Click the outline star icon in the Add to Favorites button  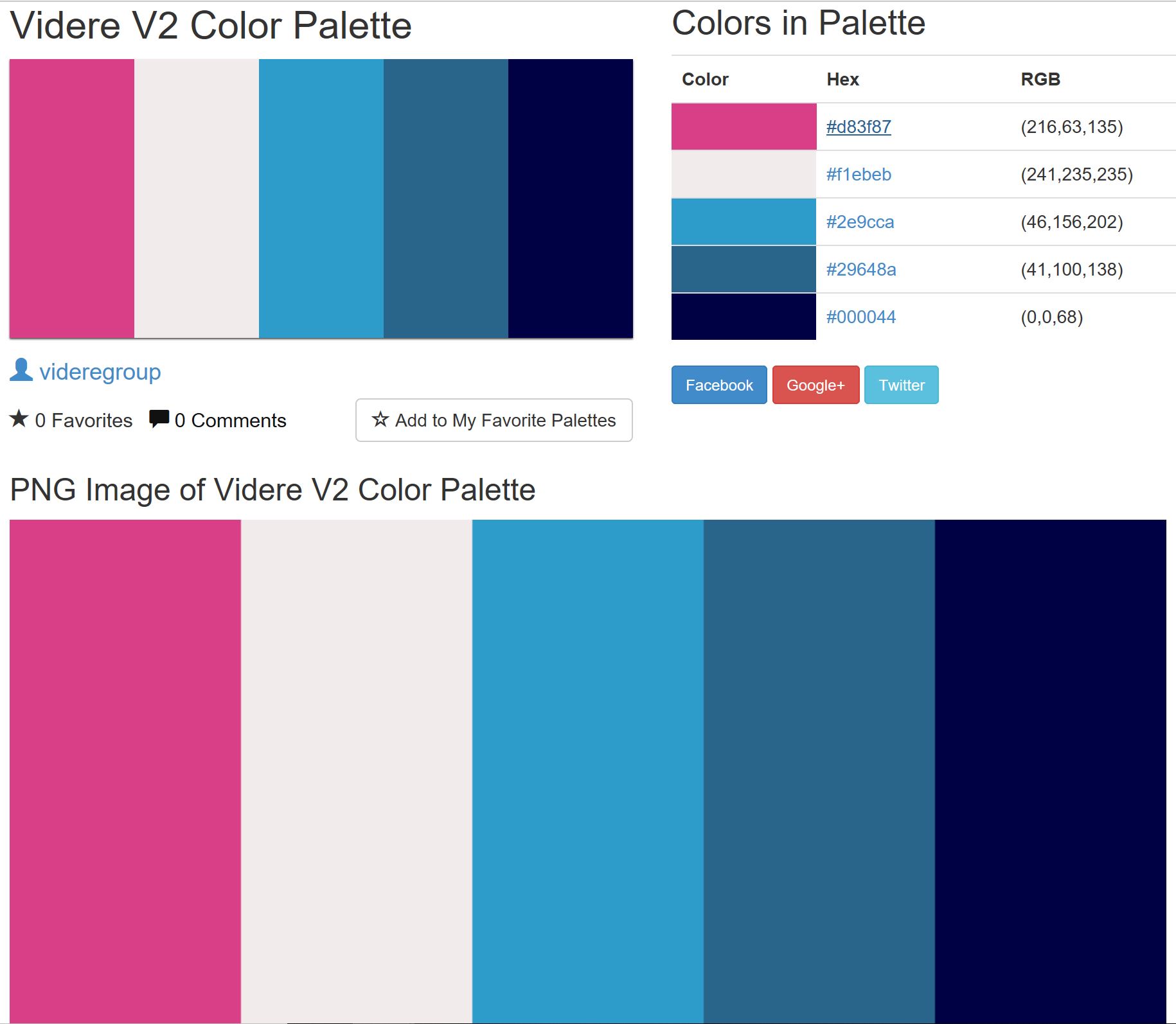click(380, 419)
